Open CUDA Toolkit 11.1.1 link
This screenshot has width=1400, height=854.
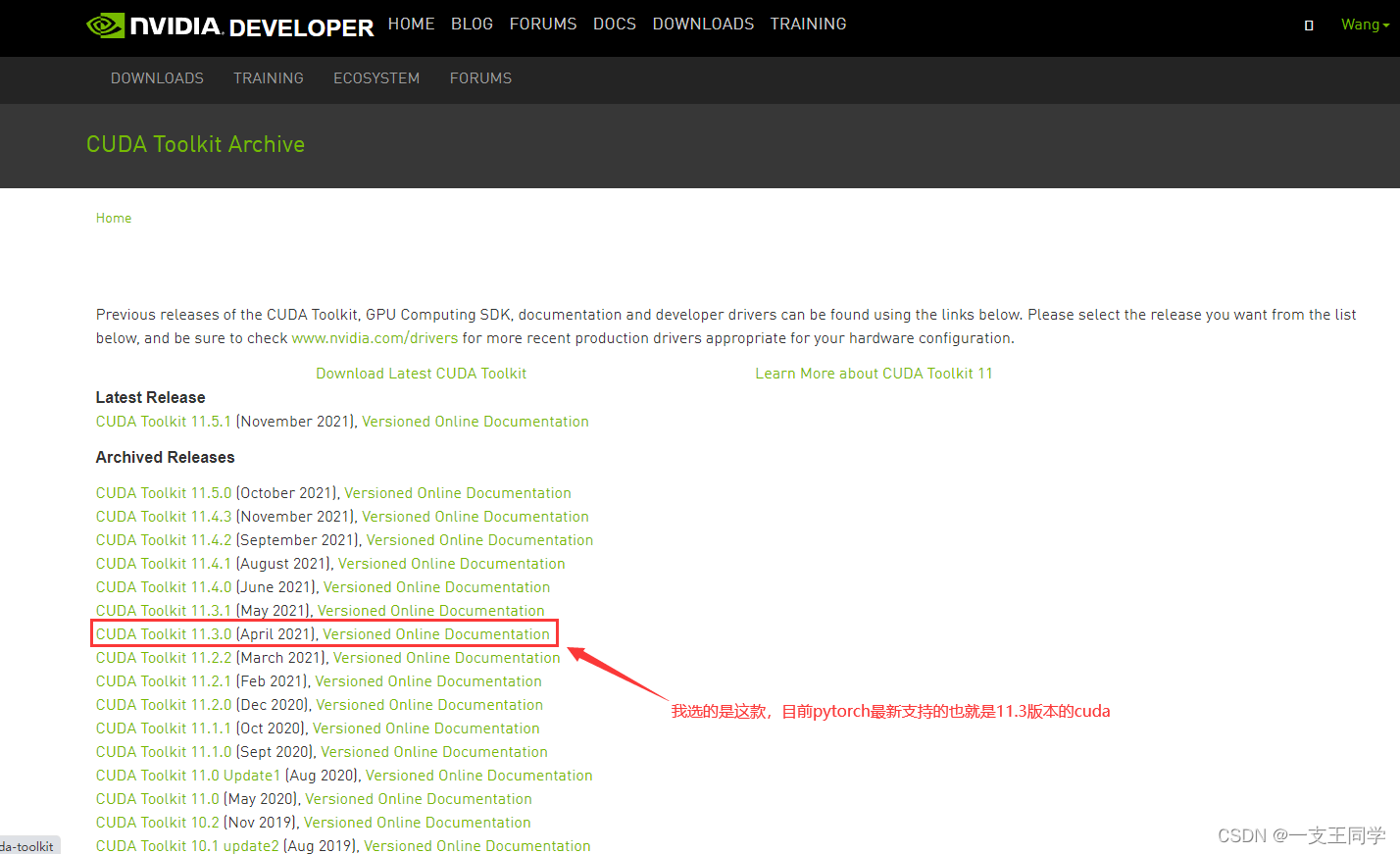coord(164,728)
